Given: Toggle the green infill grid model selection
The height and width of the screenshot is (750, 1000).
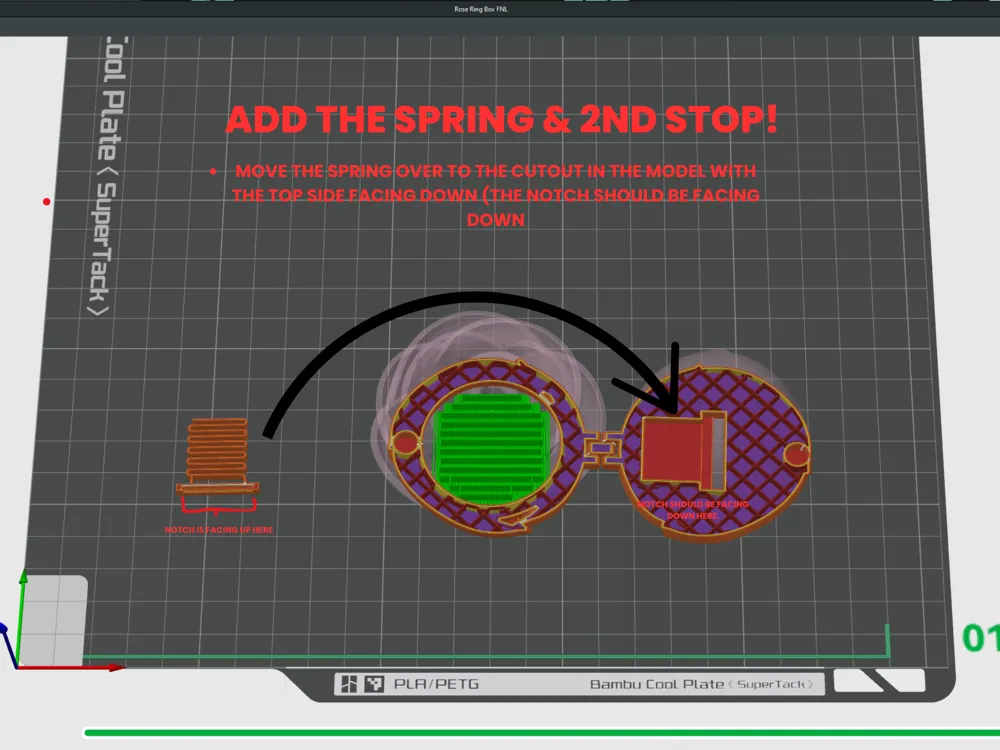Looking at the screenshot, I should [x=490, y=440].
